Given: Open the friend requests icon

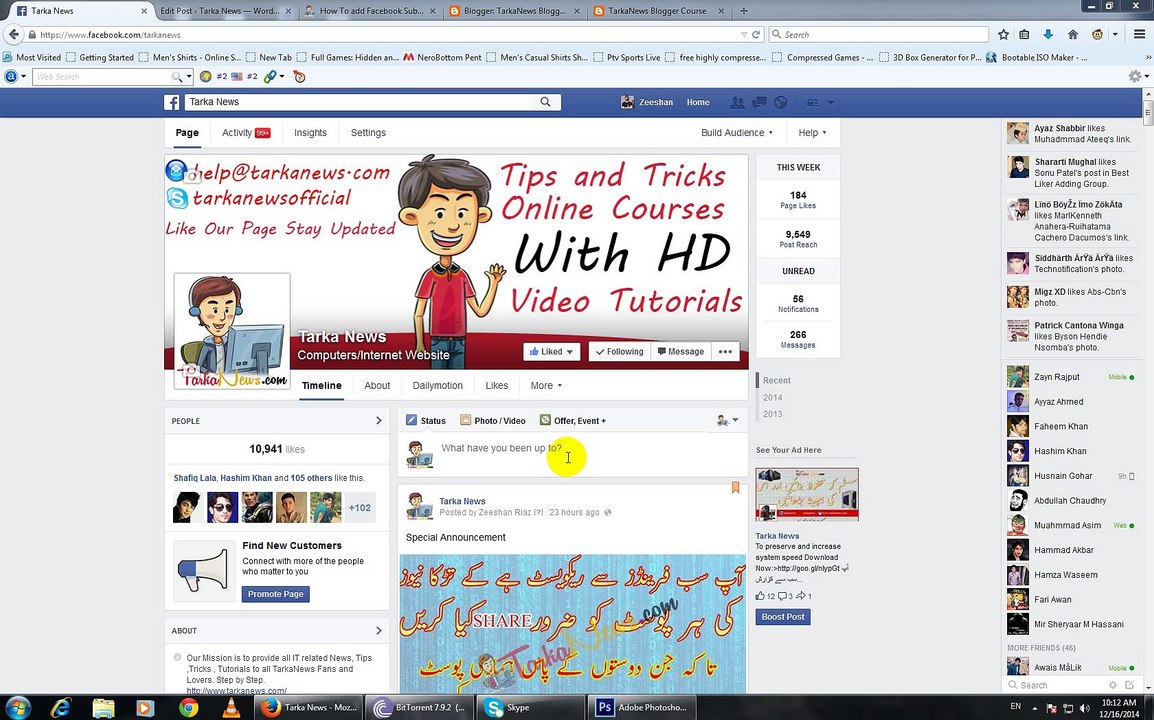Looking at the screenshot, I should (x=737, y=102).
